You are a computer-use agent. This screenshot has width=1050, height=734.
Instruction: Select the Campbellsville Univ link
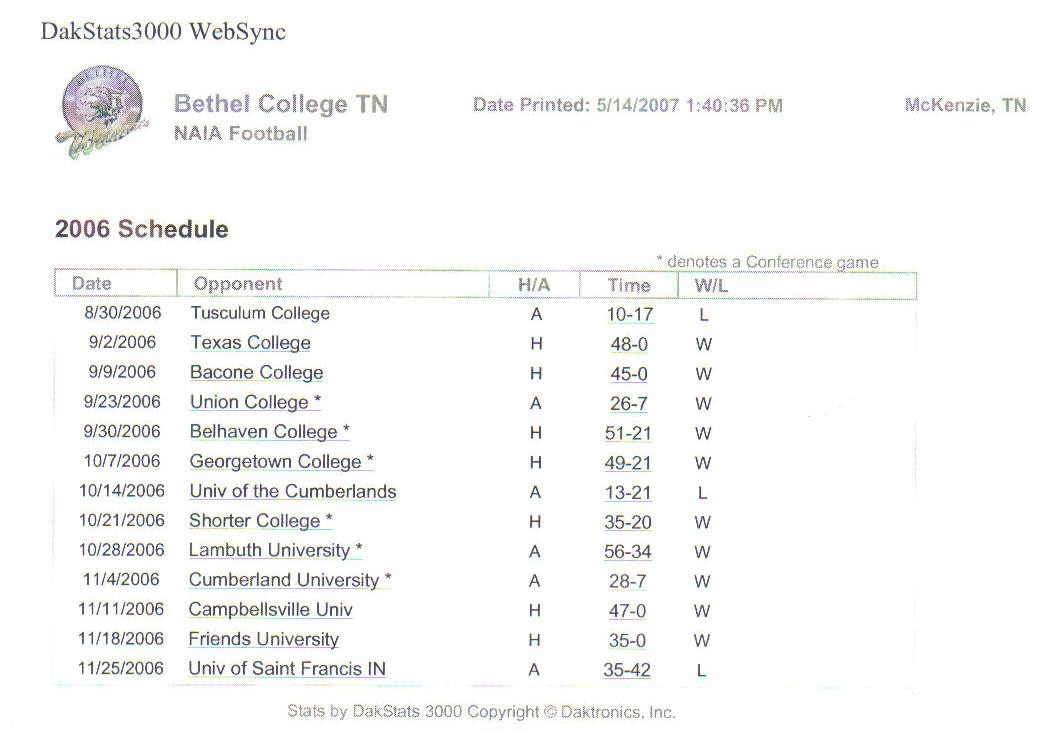[271, 609]
